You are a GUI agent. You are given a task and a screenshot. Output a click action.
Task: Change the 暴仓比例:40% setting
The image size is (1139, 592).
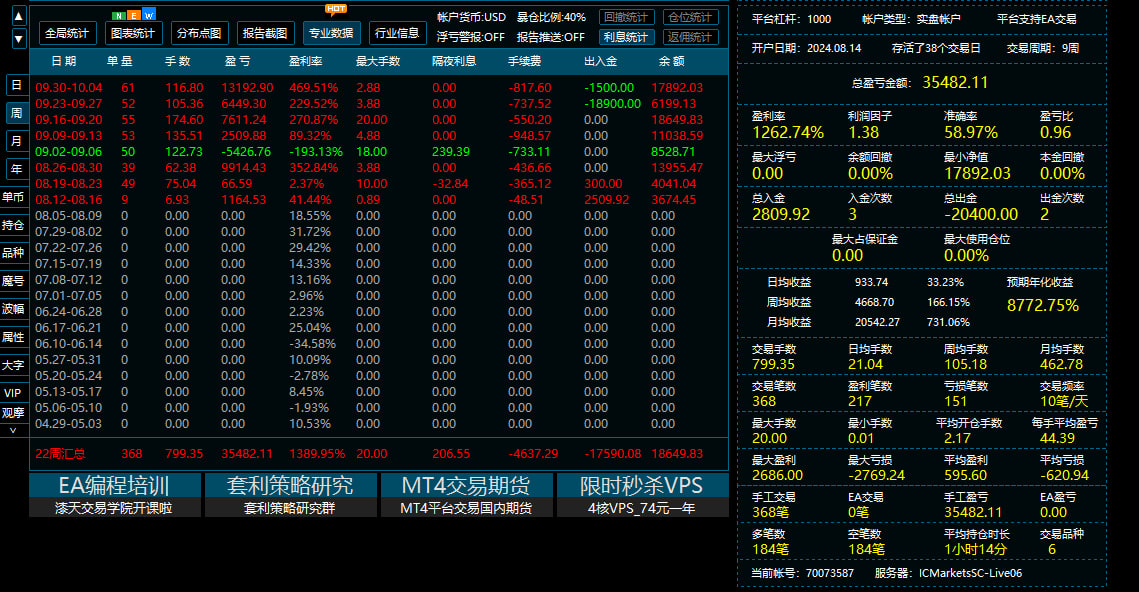(x=551, y=17)
